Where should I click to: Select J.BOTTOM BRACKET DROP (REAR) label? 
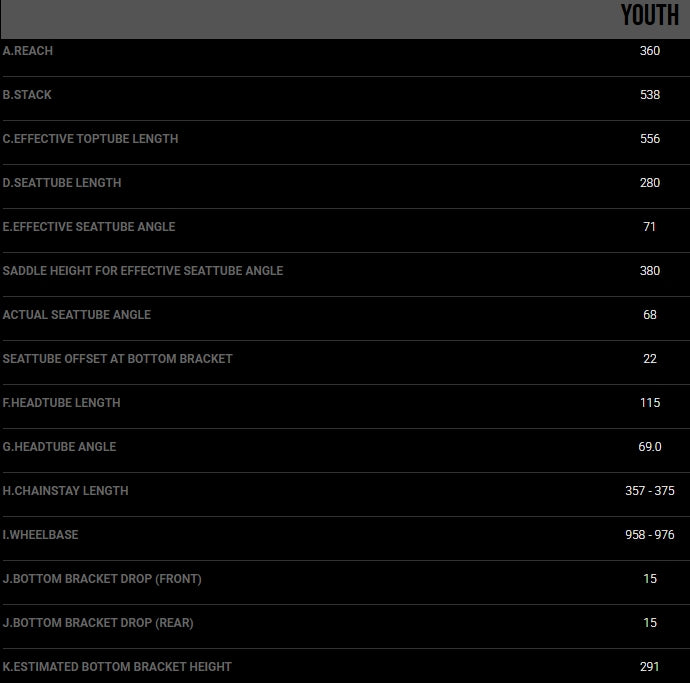(x=98, y=623)
